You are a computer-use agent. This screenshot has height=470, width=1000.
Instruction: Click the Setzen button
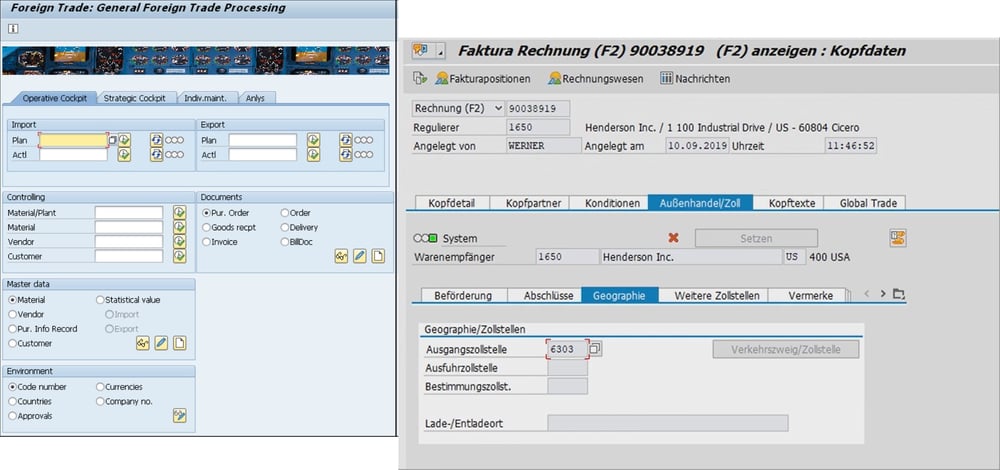(756, 239)
